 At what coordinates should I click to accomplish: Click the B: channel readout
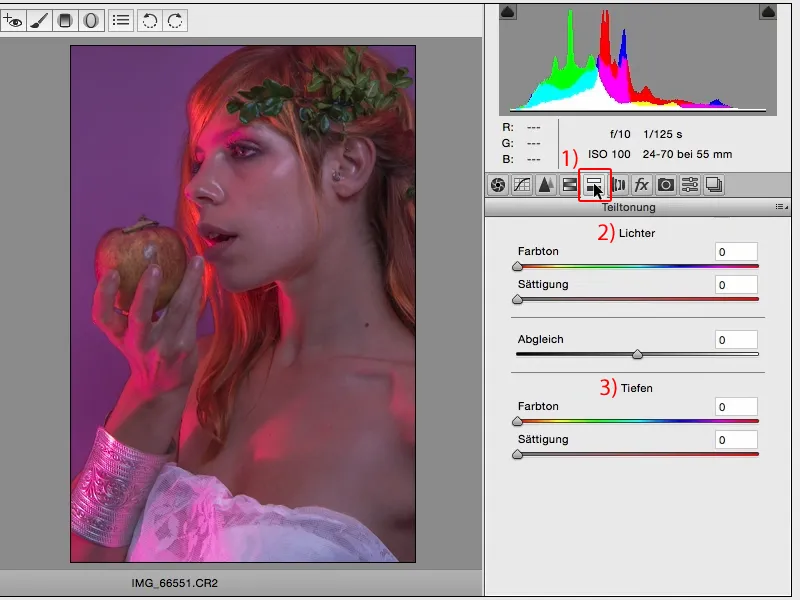point(521,159)
